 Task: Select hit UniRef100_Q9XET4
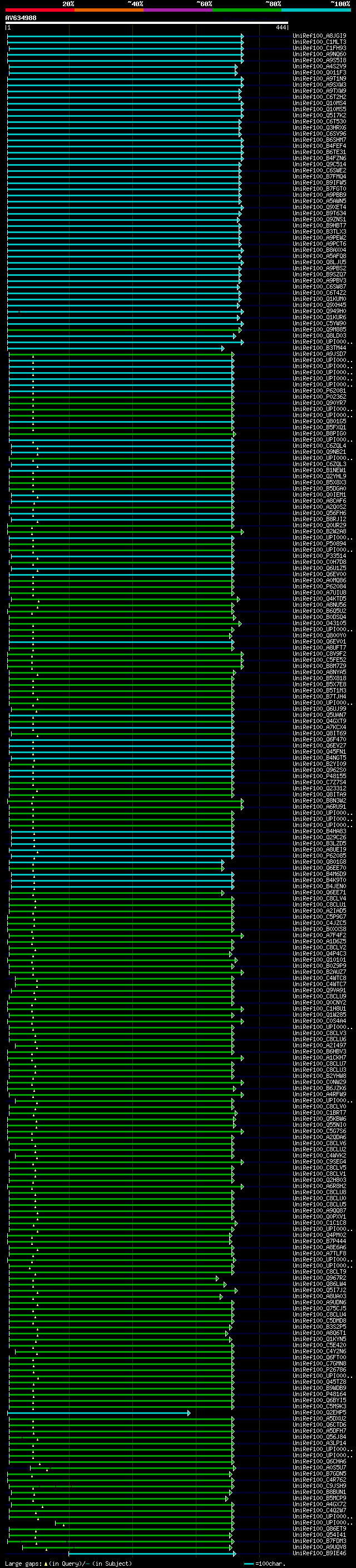[319, 207]
